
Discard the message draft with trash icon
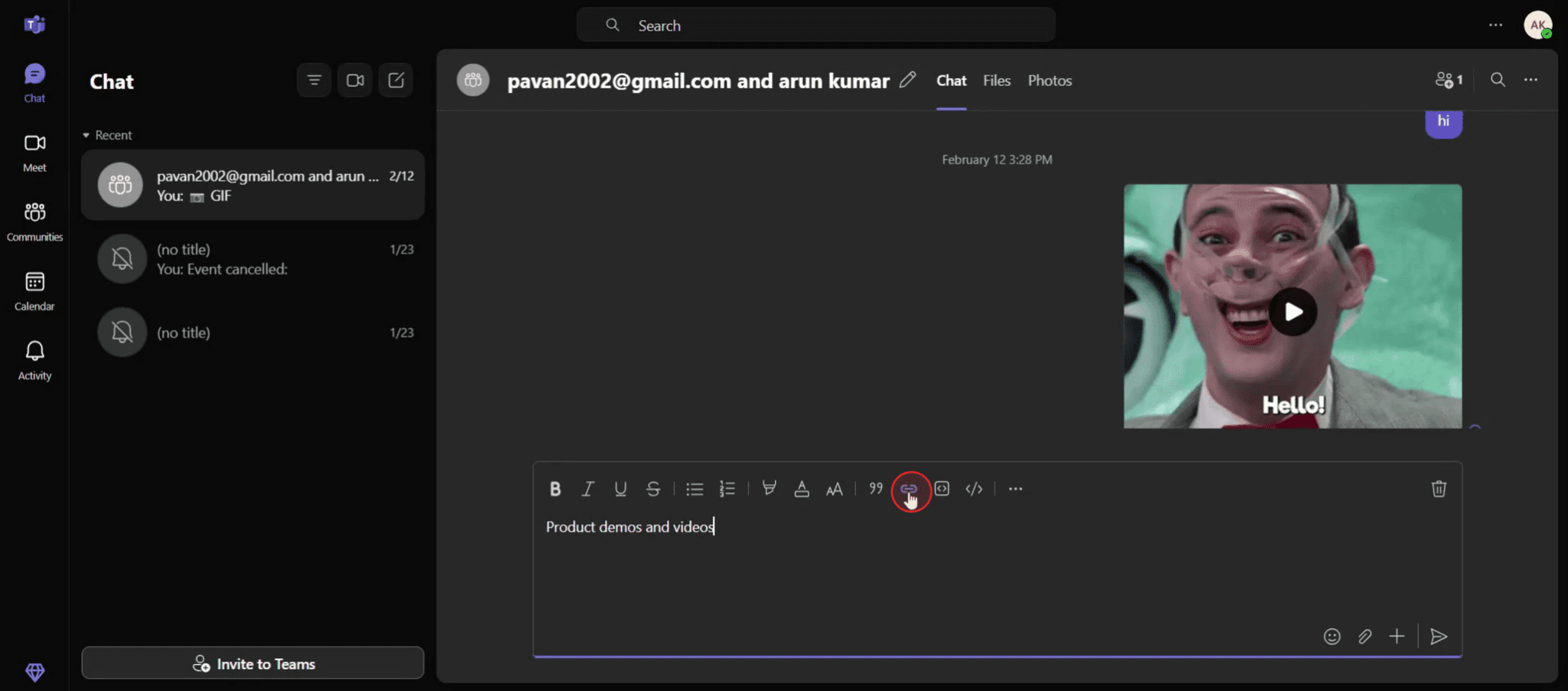(1439, 488)
